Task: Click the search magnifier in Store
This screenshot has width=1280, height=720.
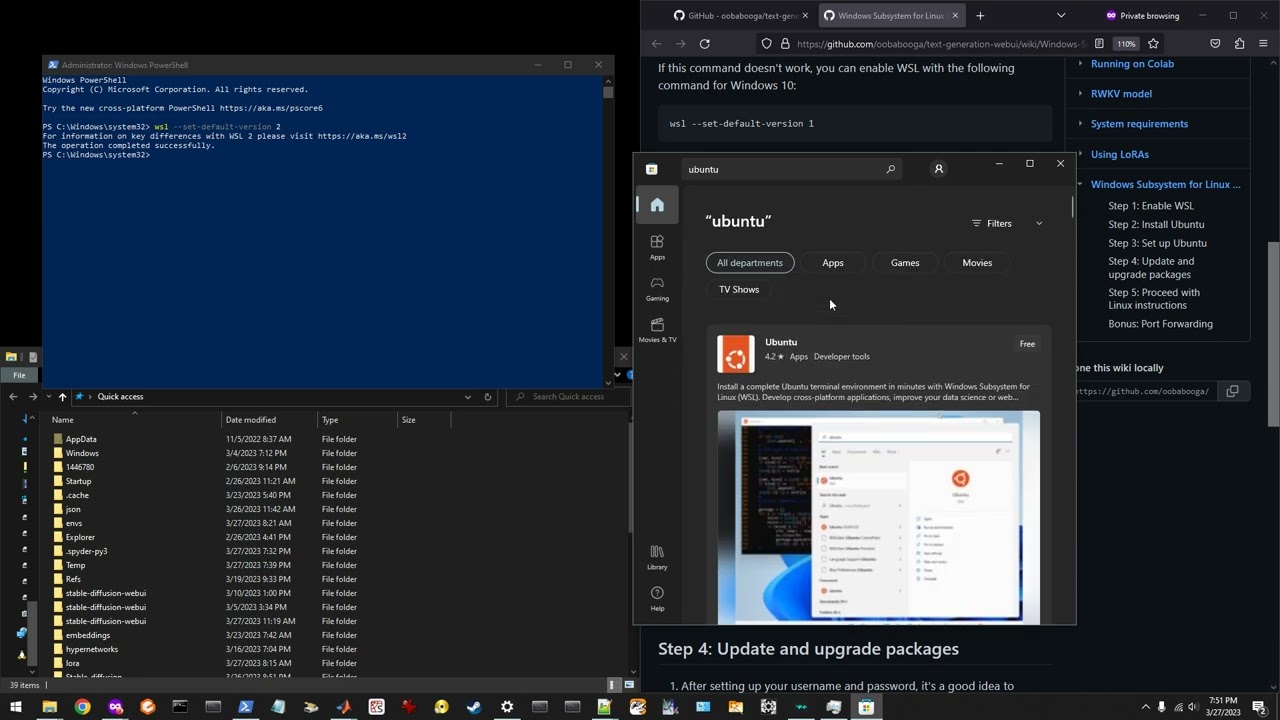Action: [x=890, y=169]
